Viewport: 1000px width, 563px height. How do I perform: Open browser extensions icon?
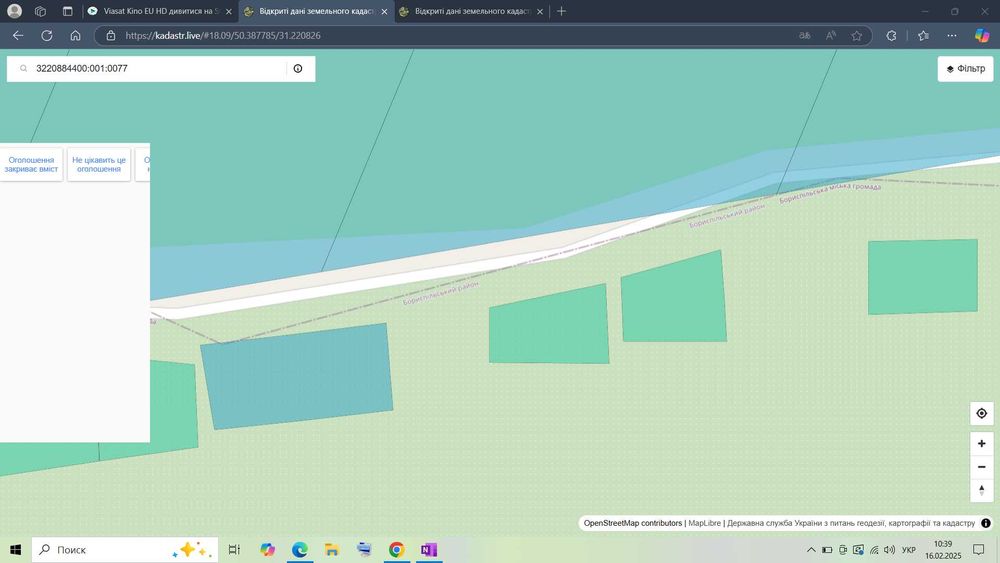(x=891, y=36)
